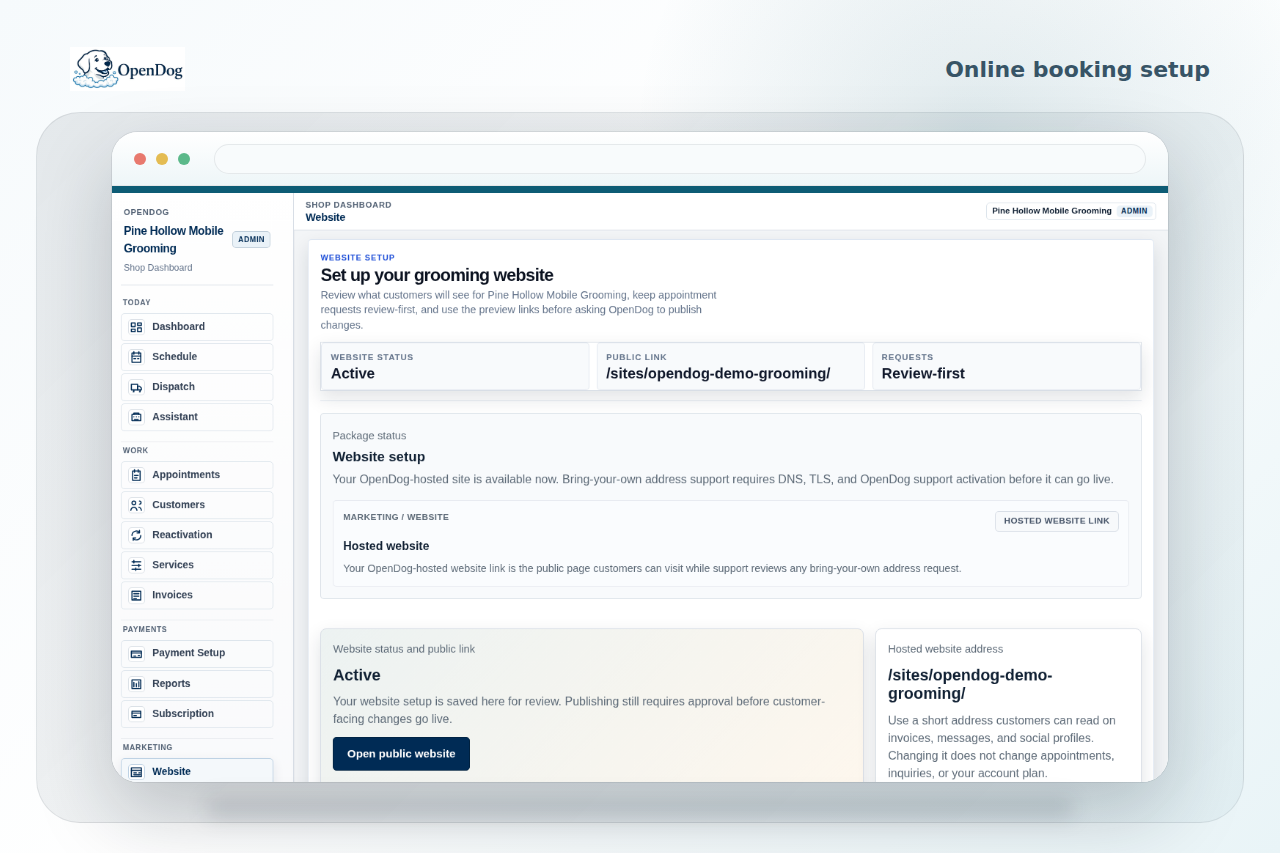Click the yellow minimize window dot
The width and height of the screenshot is (1280, 853).
coord(162,159)
